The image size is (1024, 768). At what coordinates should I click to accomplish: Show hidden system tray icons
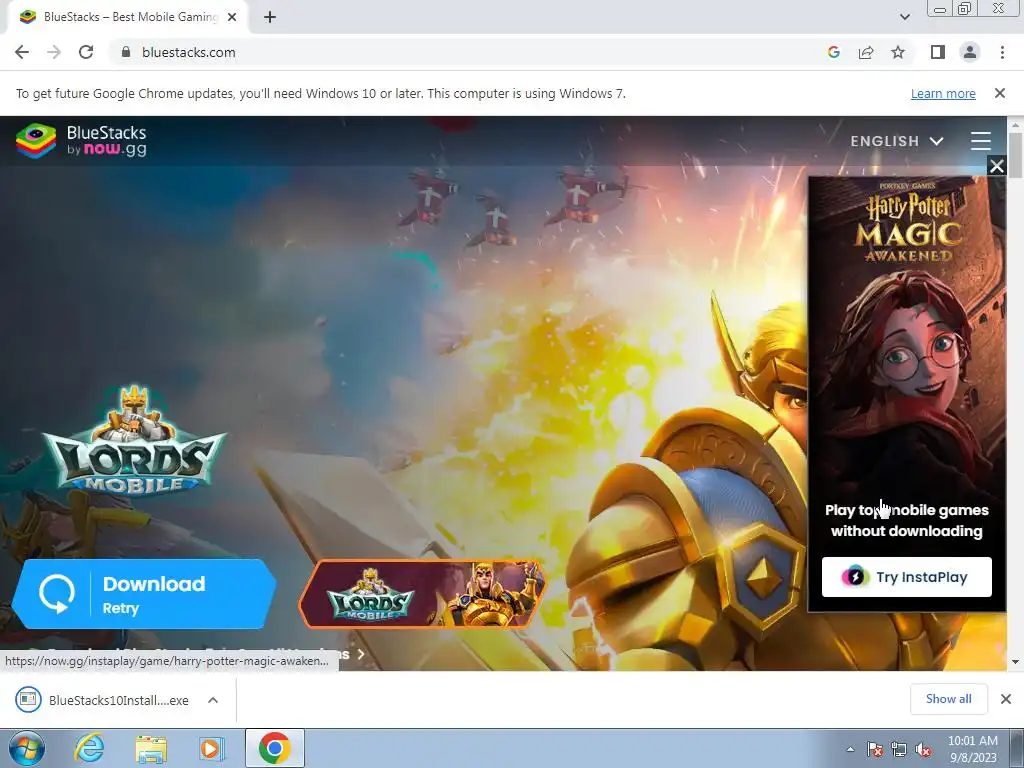pos(850,750)
